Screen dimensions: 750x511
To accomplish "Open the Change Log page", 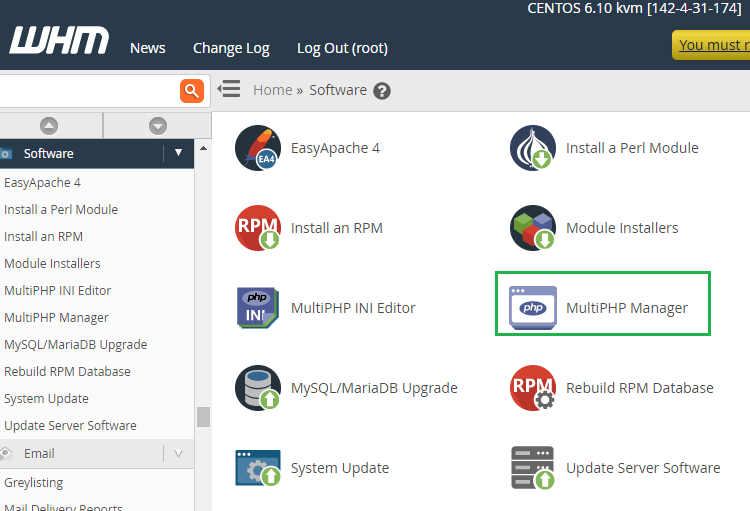I will pos(231,48).
